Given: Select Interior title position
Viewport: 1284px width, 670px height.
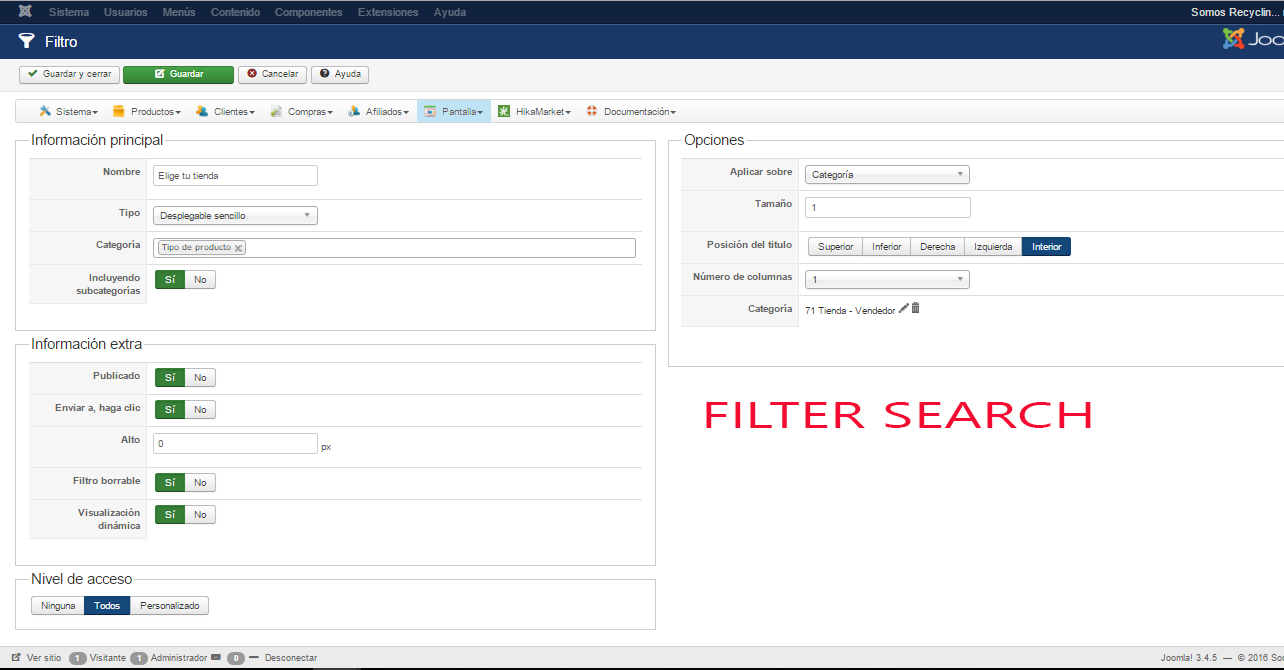Looking at the screenshot, I should [1047, 247].
